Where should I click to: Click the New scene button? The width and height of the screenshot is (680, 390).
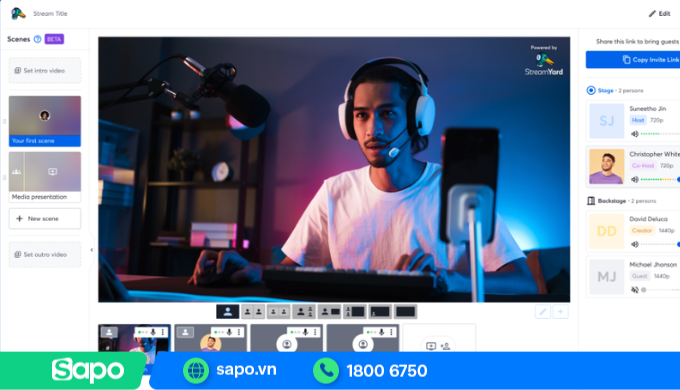pyautogui.click(x=45, y=219)
